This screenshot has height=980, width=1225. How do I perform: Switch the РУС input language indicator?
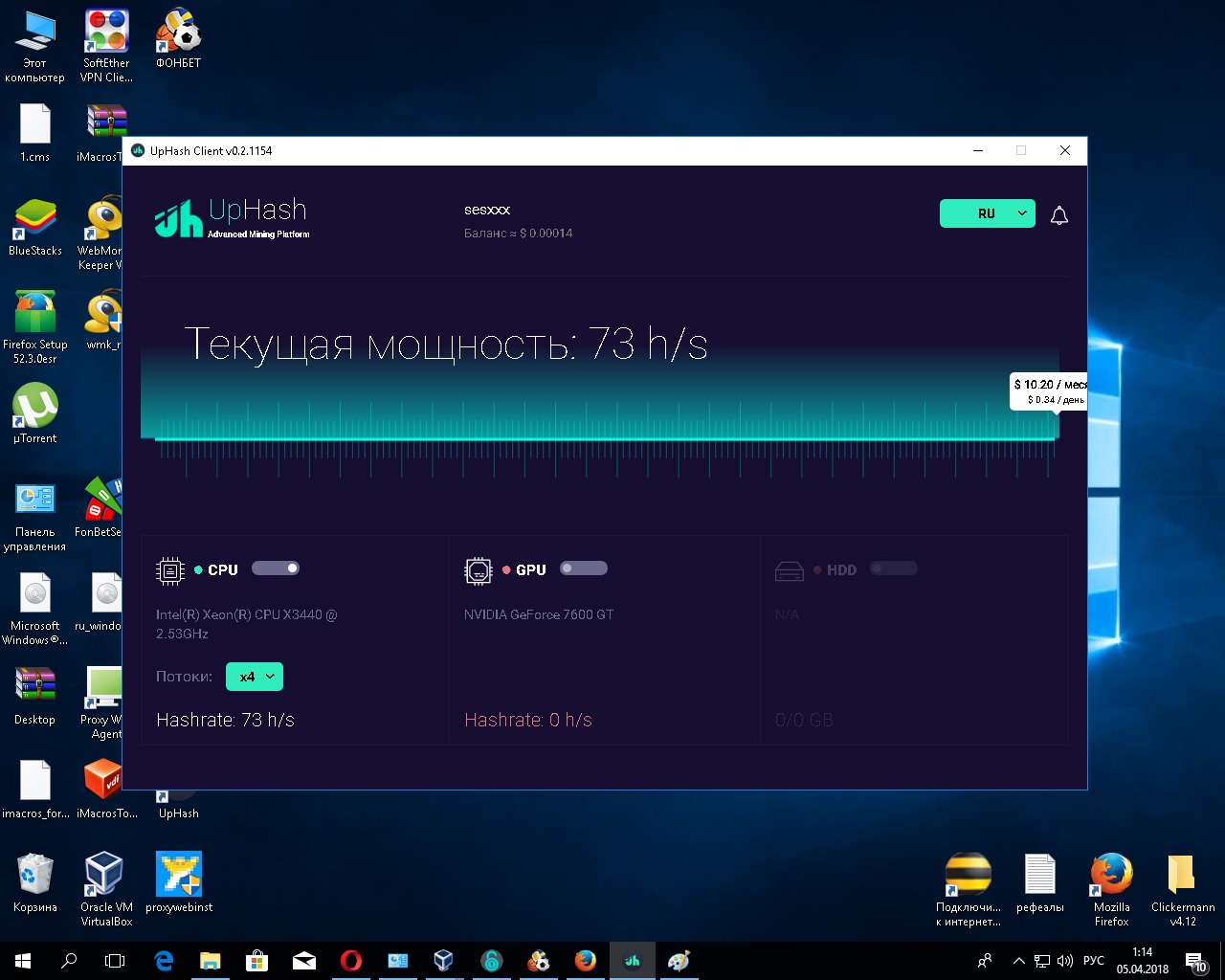click(x=1093, y=961)
